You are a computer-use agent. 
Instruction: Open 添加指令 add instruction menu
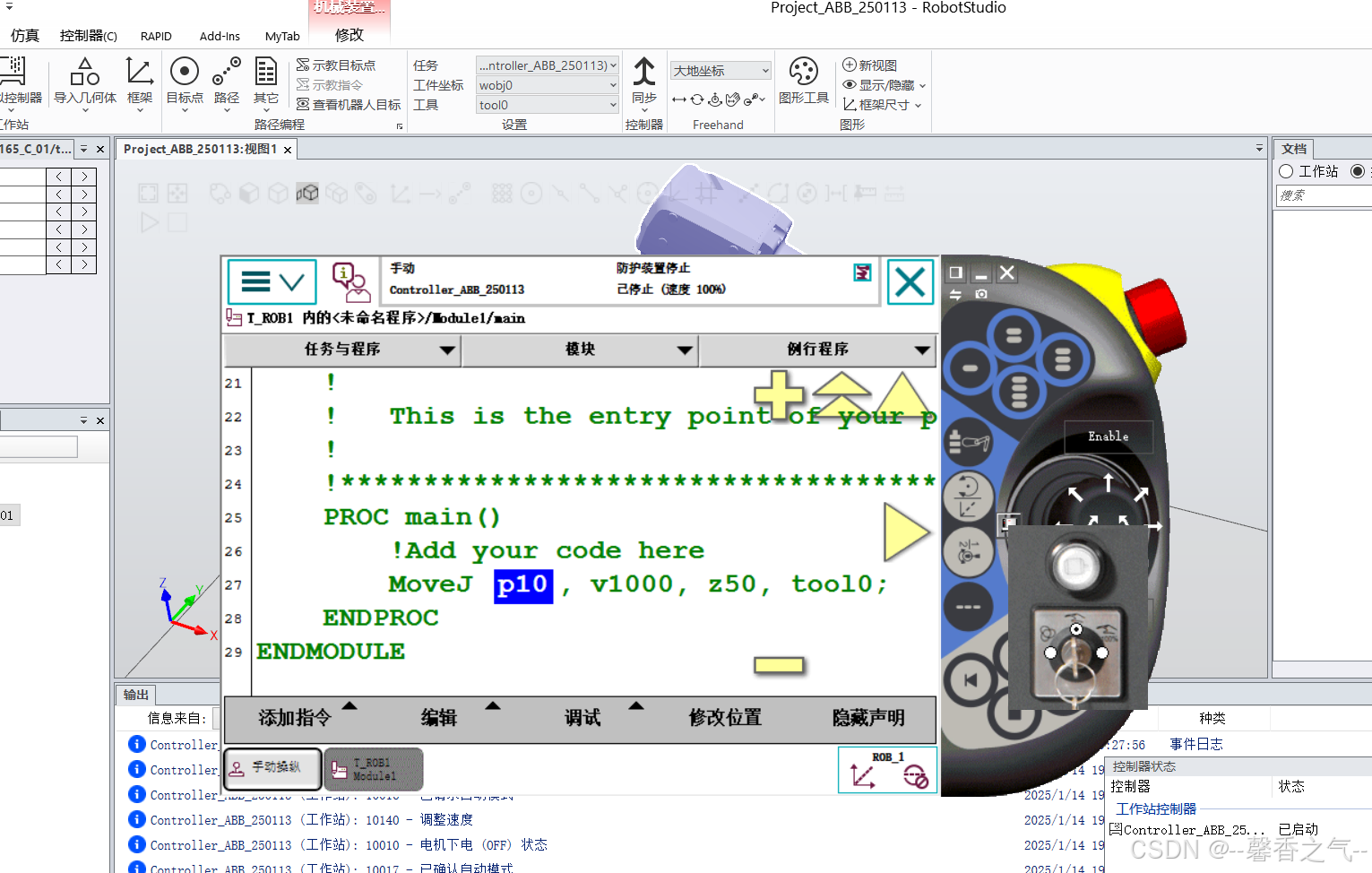point(295,718)
